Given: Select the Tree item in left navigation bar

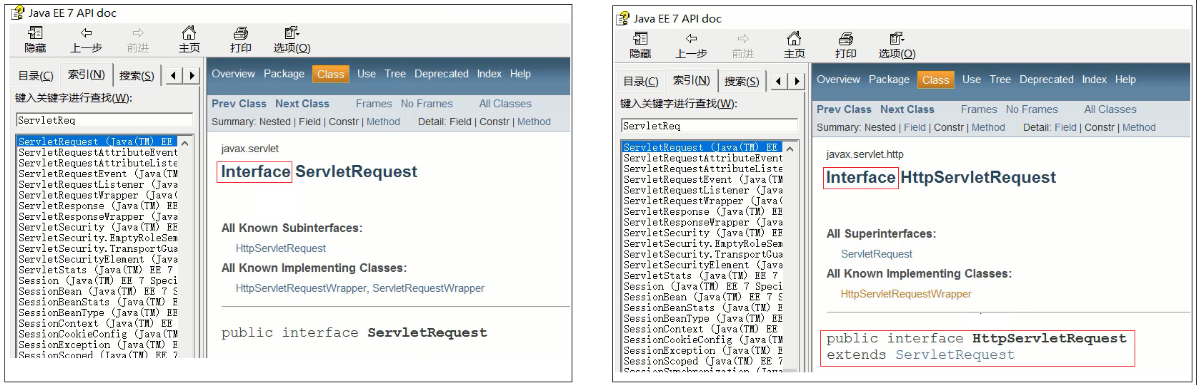Looking at the screenshot, I should 395,74.
